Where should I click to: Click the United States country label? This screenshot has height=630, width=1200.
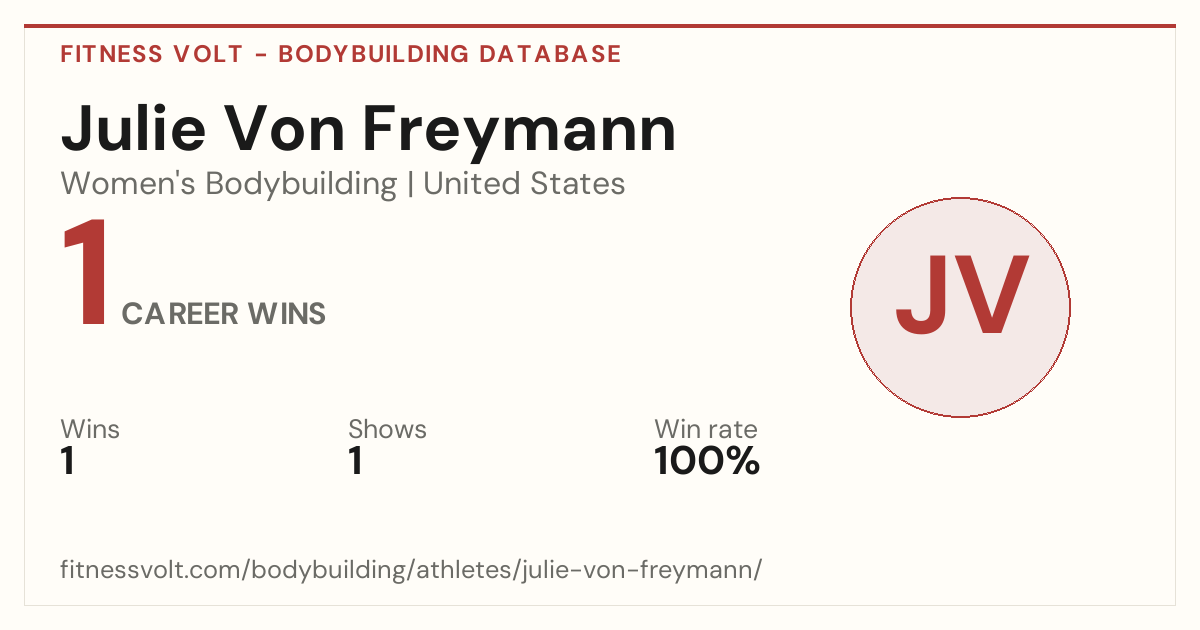[524, 184]
